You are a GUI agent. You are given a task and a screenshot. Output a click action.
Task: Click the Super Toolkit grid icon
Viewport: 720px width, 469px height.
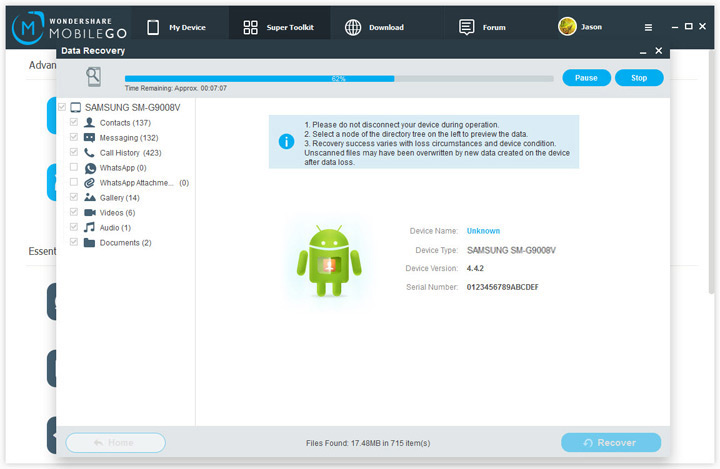(x=250, y=28)
